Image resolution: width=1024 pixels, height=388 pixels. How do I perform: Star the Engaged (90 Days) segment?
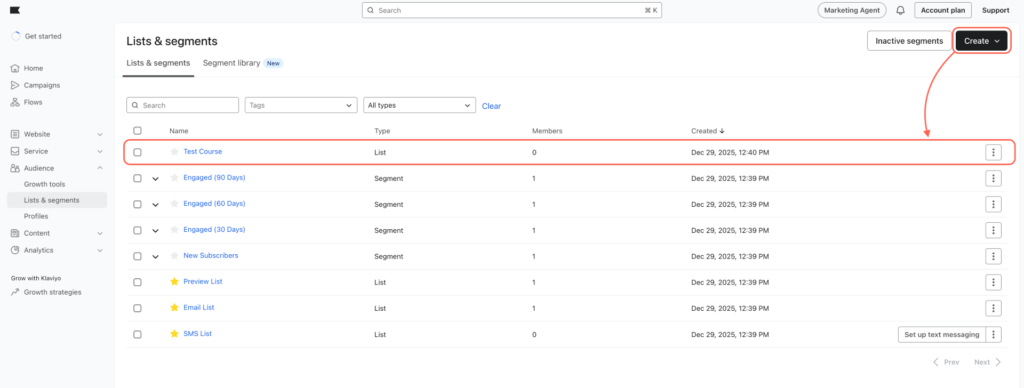(174, 178)
